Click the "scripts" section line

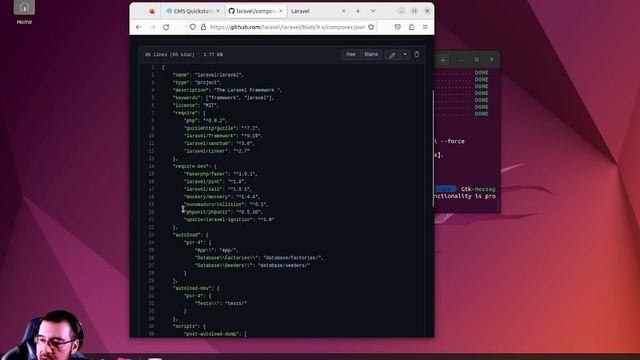click(x=189, y=327)
